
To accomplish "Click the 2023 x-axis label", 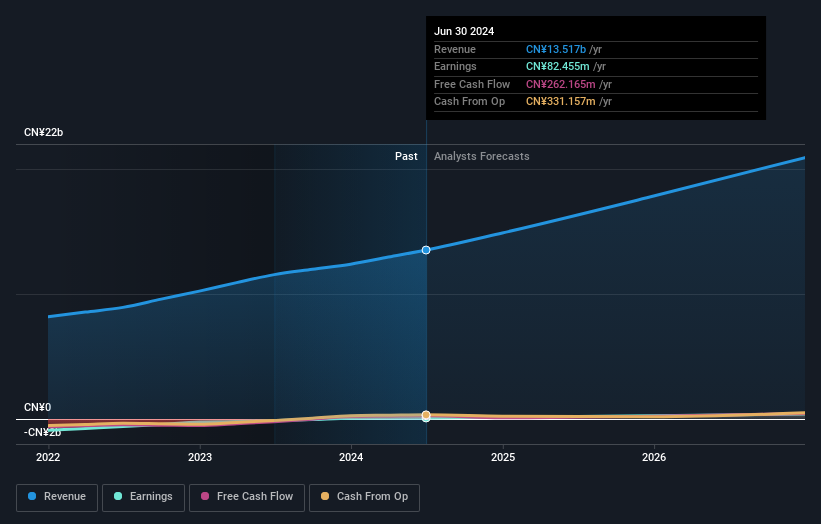I will point(200,457).
